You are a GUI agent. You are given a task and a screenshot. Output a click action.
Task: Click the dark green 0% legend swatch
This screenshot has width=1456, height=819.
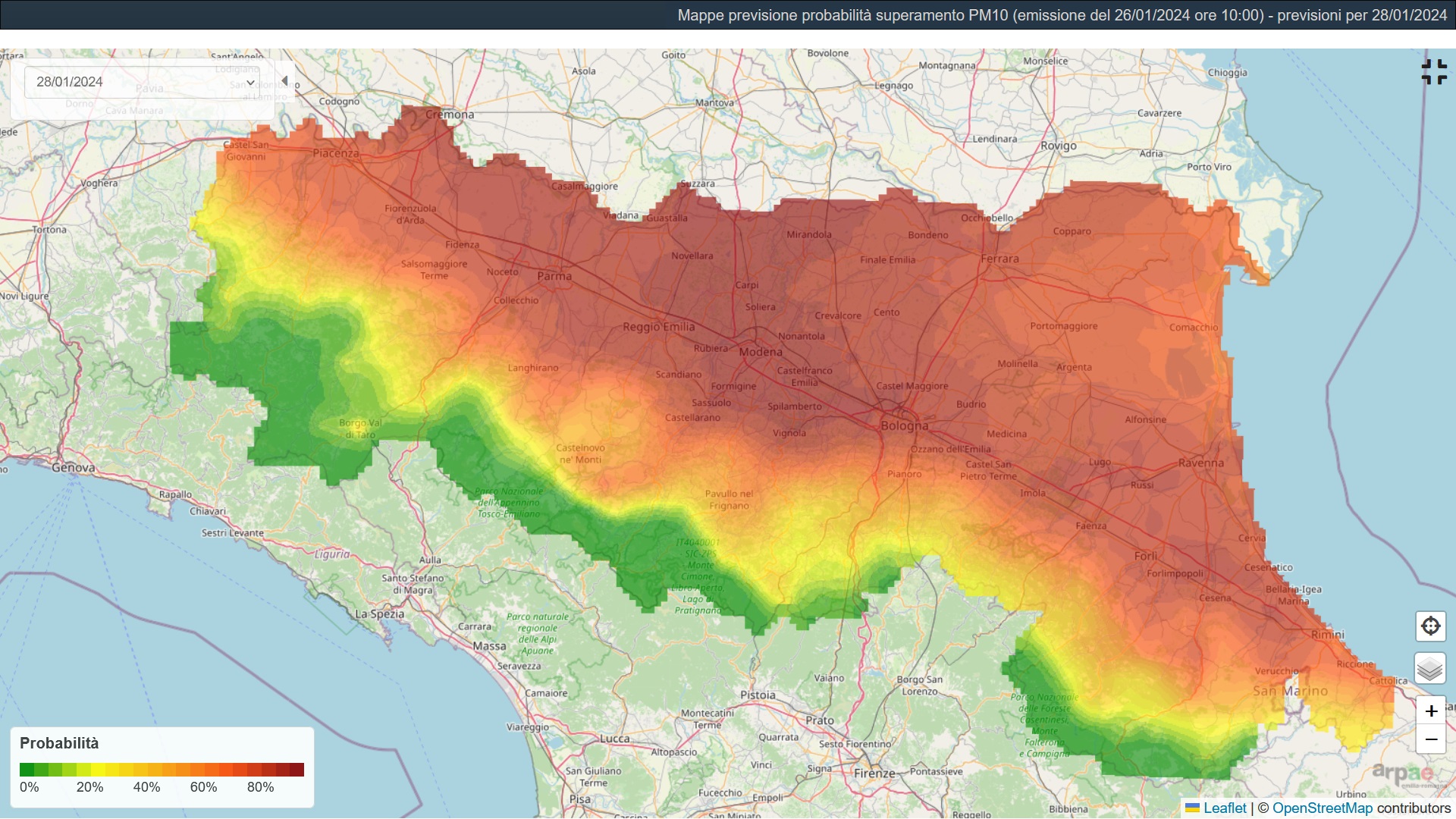tap(27, 770)
